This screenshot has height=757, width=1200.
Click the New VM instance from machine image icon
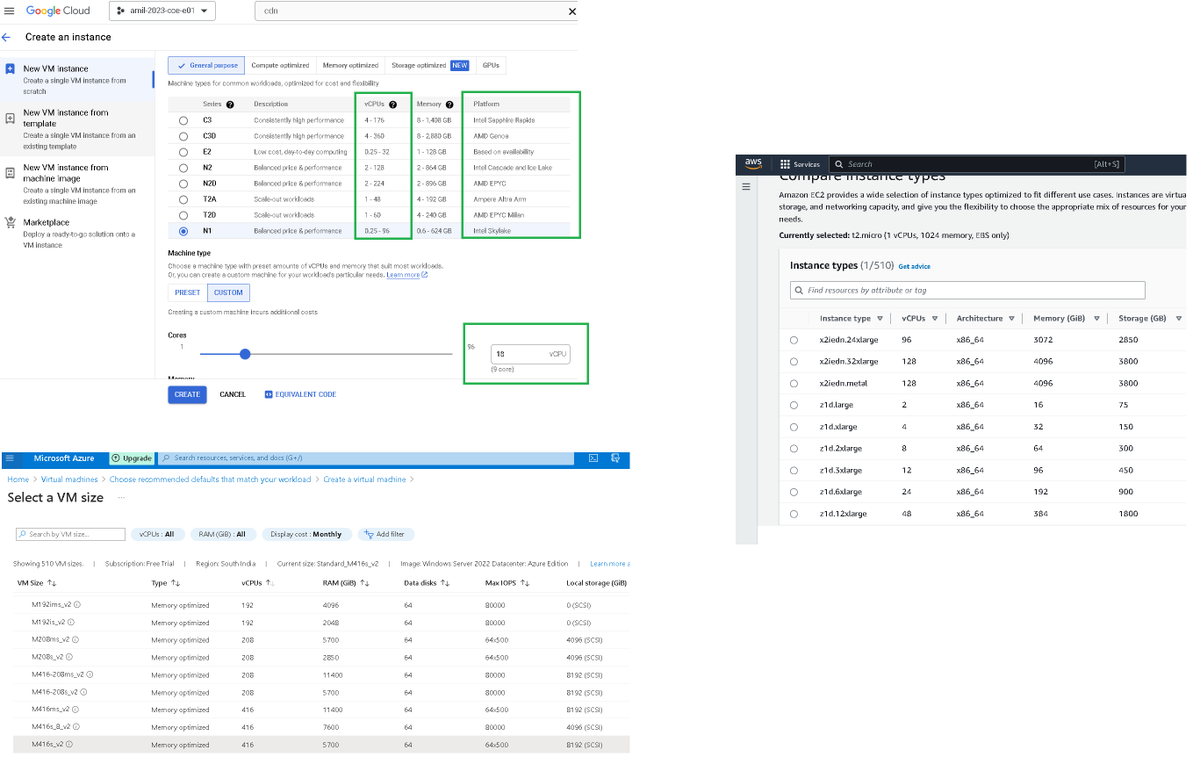10,173
